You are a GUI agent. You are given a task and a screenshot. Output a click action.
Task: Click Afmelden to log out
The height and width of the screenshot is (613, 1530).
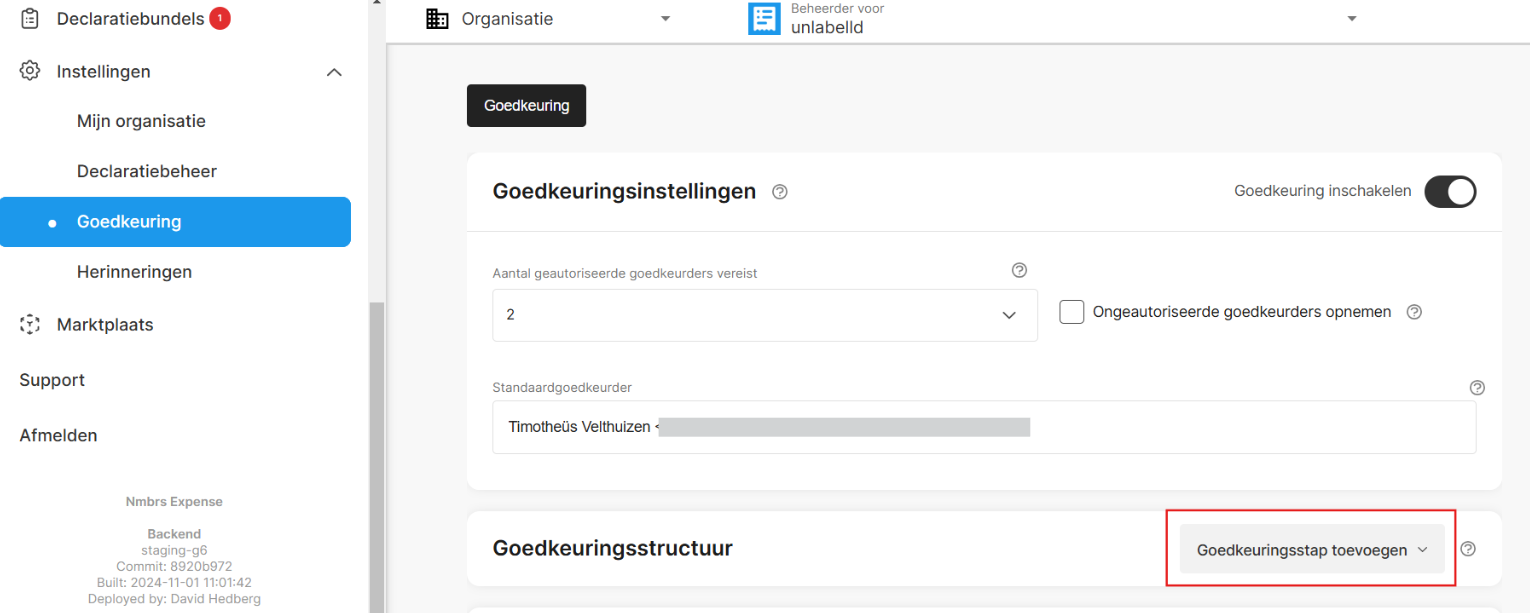click(x=58, y=435)
